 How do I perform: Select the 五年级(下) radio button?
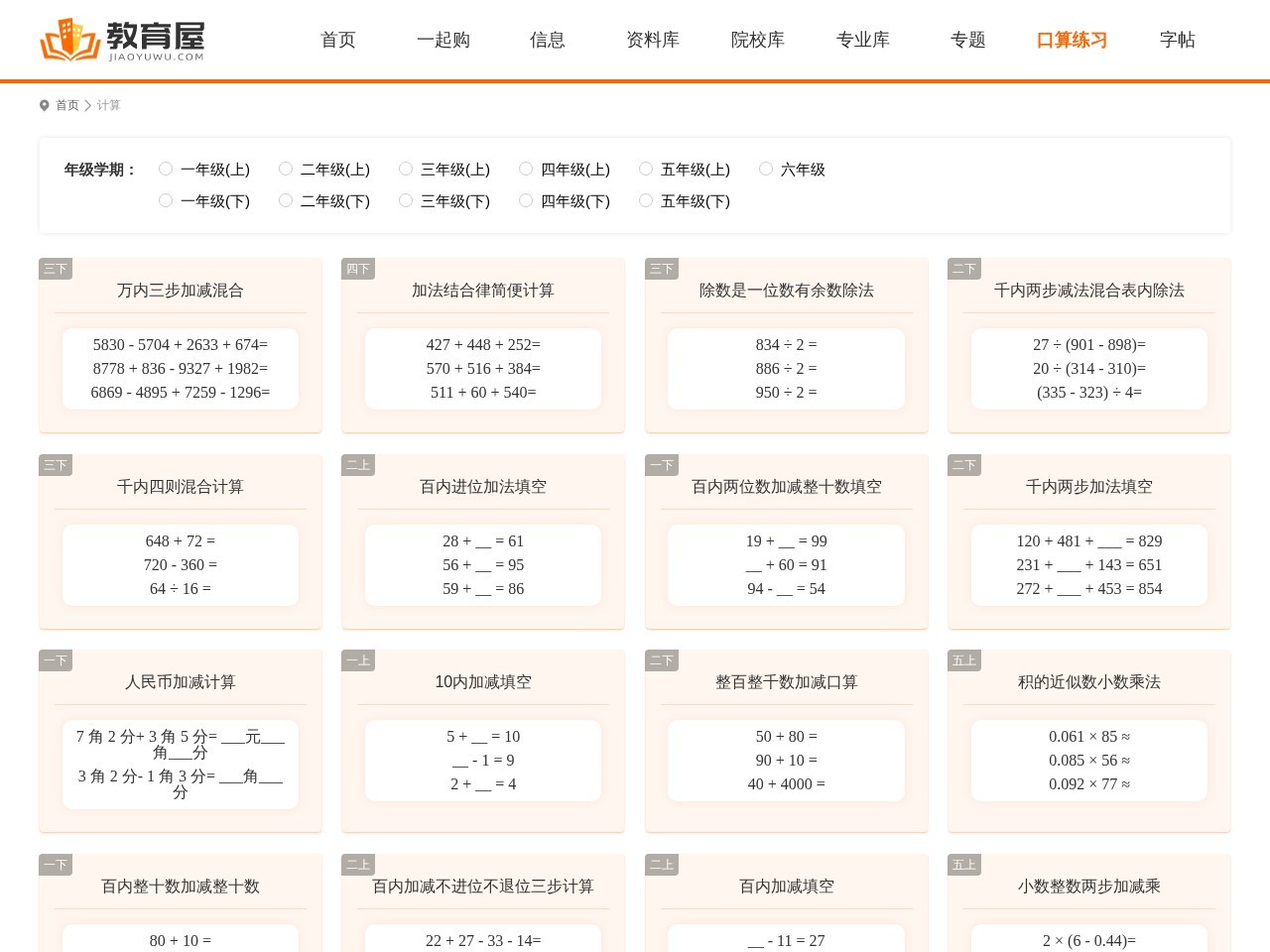[x=646, y=200]
